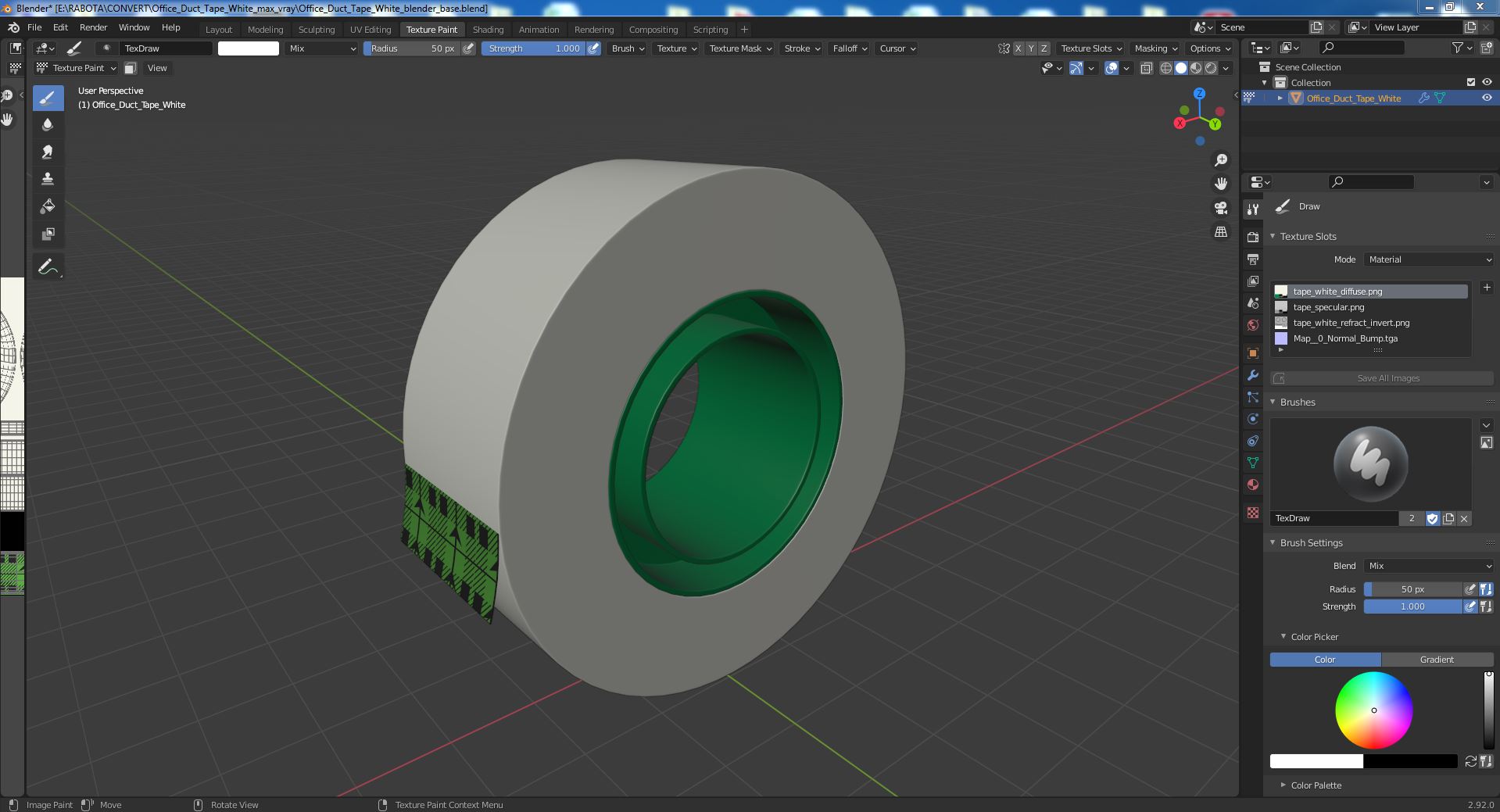Select the Mask tool
The image size is (1500, 812).
pyautogui.click(x=48, y=234)
